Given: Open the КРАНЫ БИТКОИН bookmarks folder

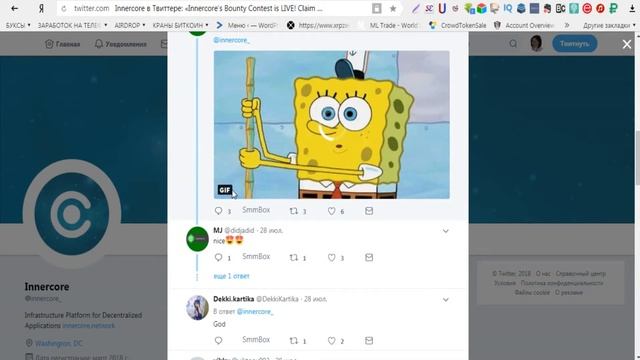Looking at the screenshot, I should click(x=180, y=25).
